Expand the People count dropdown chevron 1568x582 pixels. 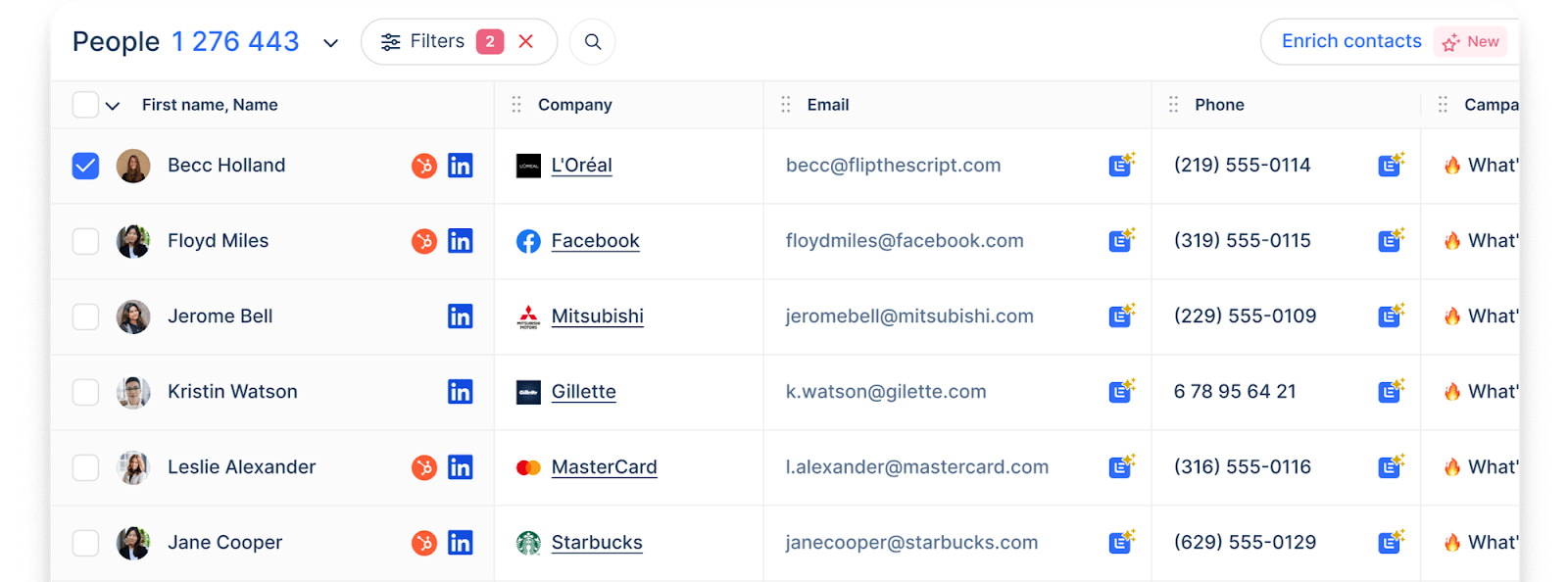331,43
